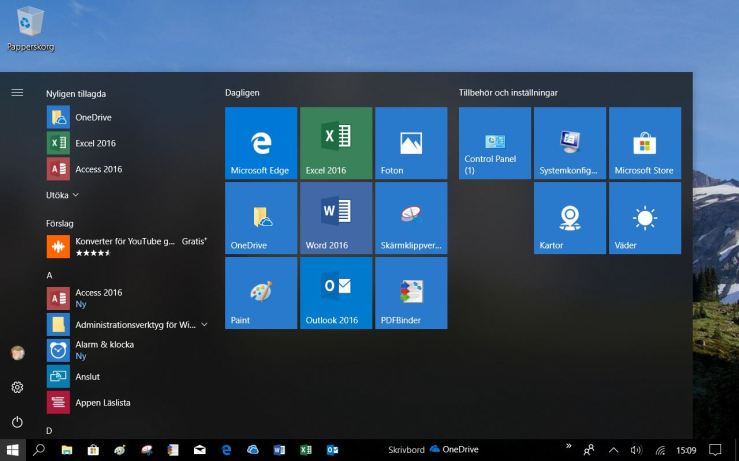Open the Microsoft Edge tile
The image size is (739, 461).
261,143
